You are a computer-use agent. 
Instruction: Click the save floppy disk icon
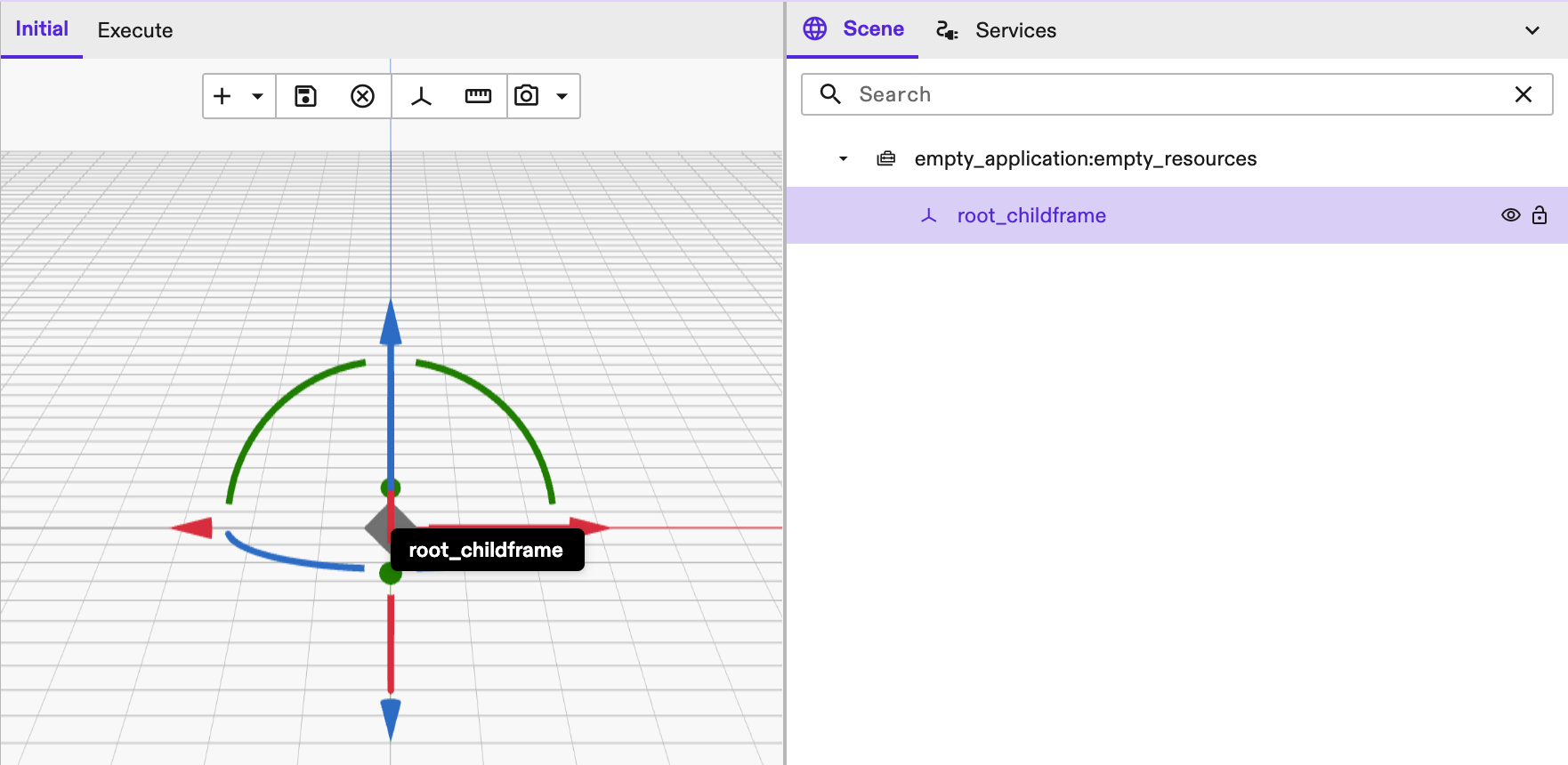305,96
